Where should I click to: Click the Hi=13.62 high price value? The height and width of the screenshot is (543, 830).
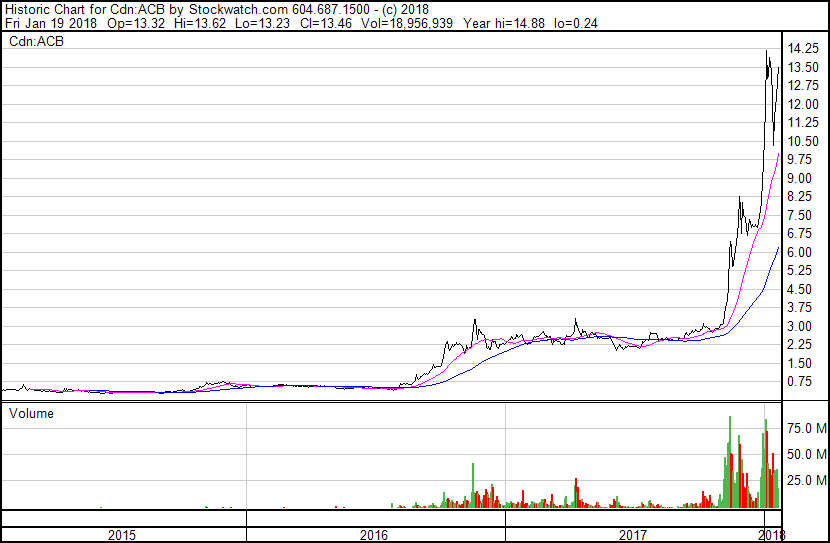click(199, 24)
